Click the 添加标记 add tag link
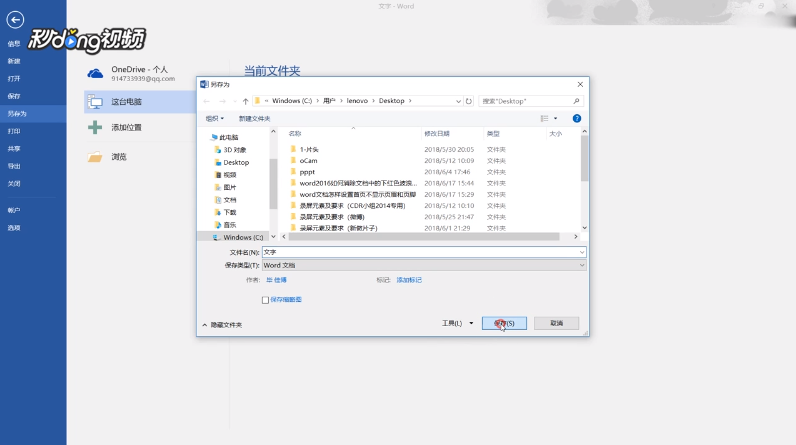Image resolution: width=796 pixels, height=445 pixels. 409,280
